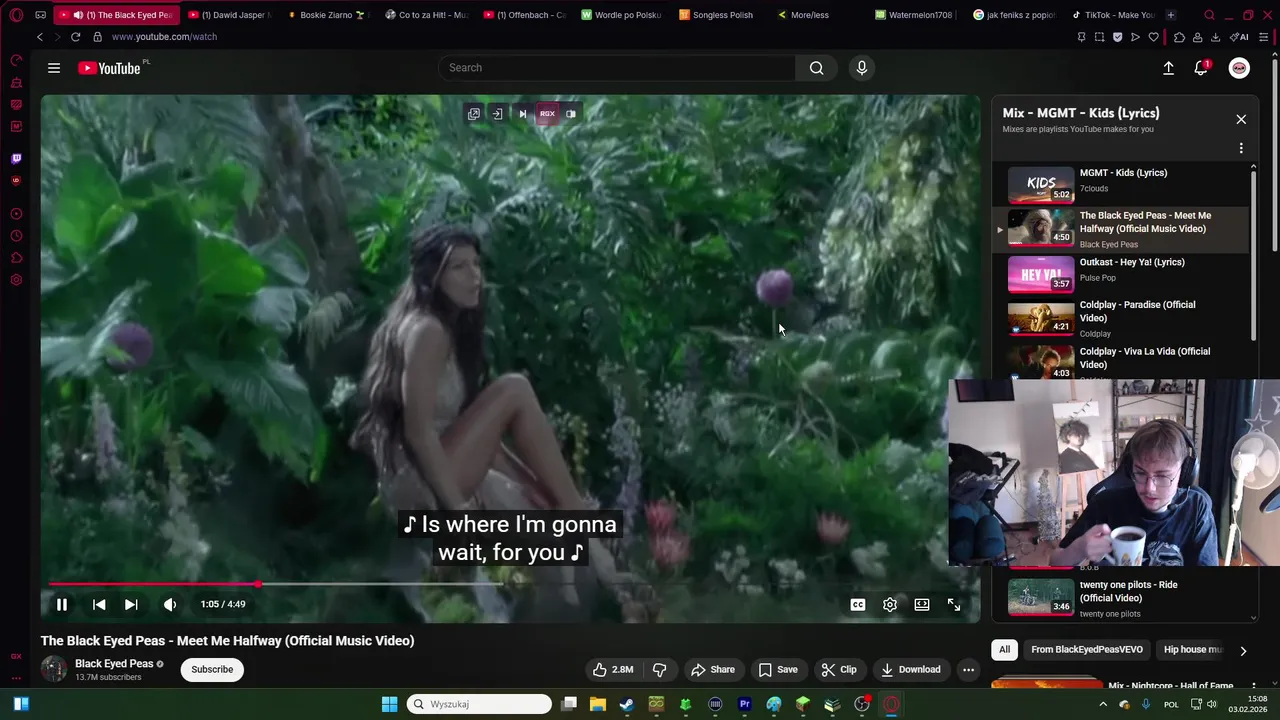Viewport: 1280px width, 720px height.
Task: Go to YouTube home via logo
Action: tap(110, 68)
